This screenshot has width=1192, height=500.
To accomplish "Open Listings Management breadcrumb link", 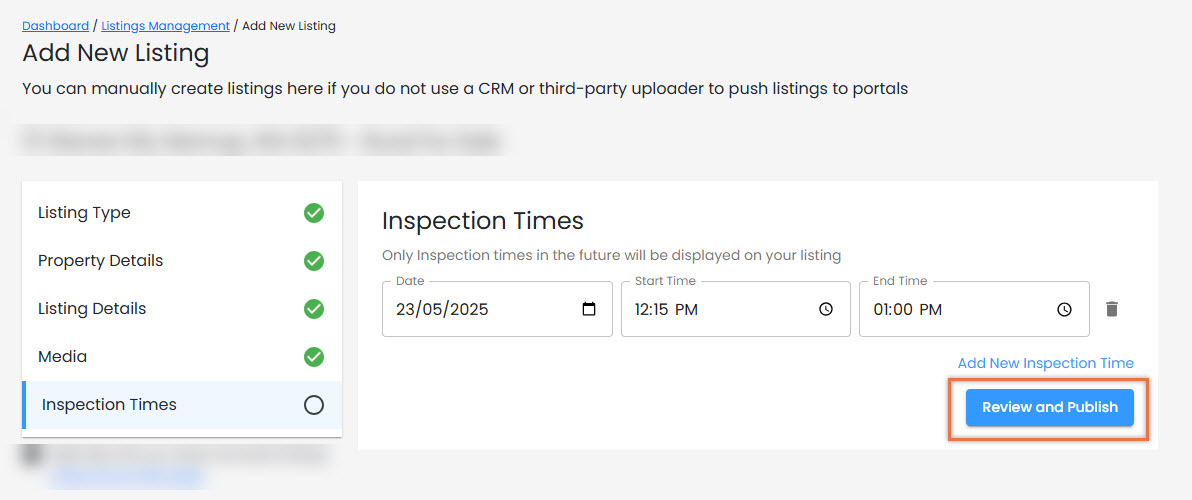I will point(166,26).
